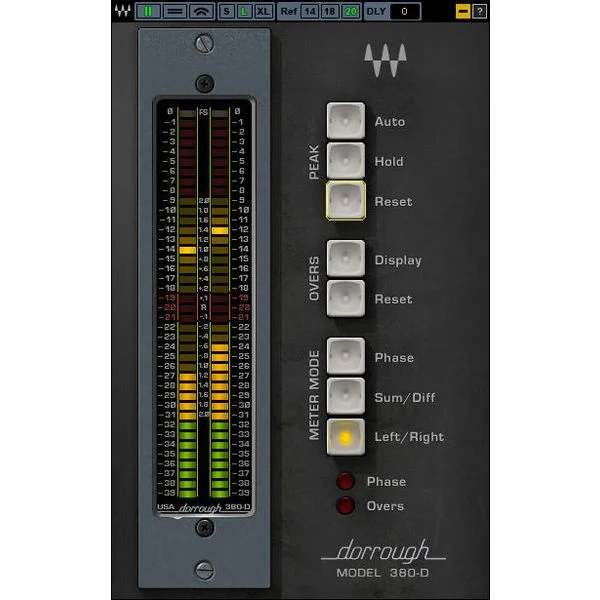Set meter size to S
Viewport: 600px width, 600px height.
click(x=227, y=11)
